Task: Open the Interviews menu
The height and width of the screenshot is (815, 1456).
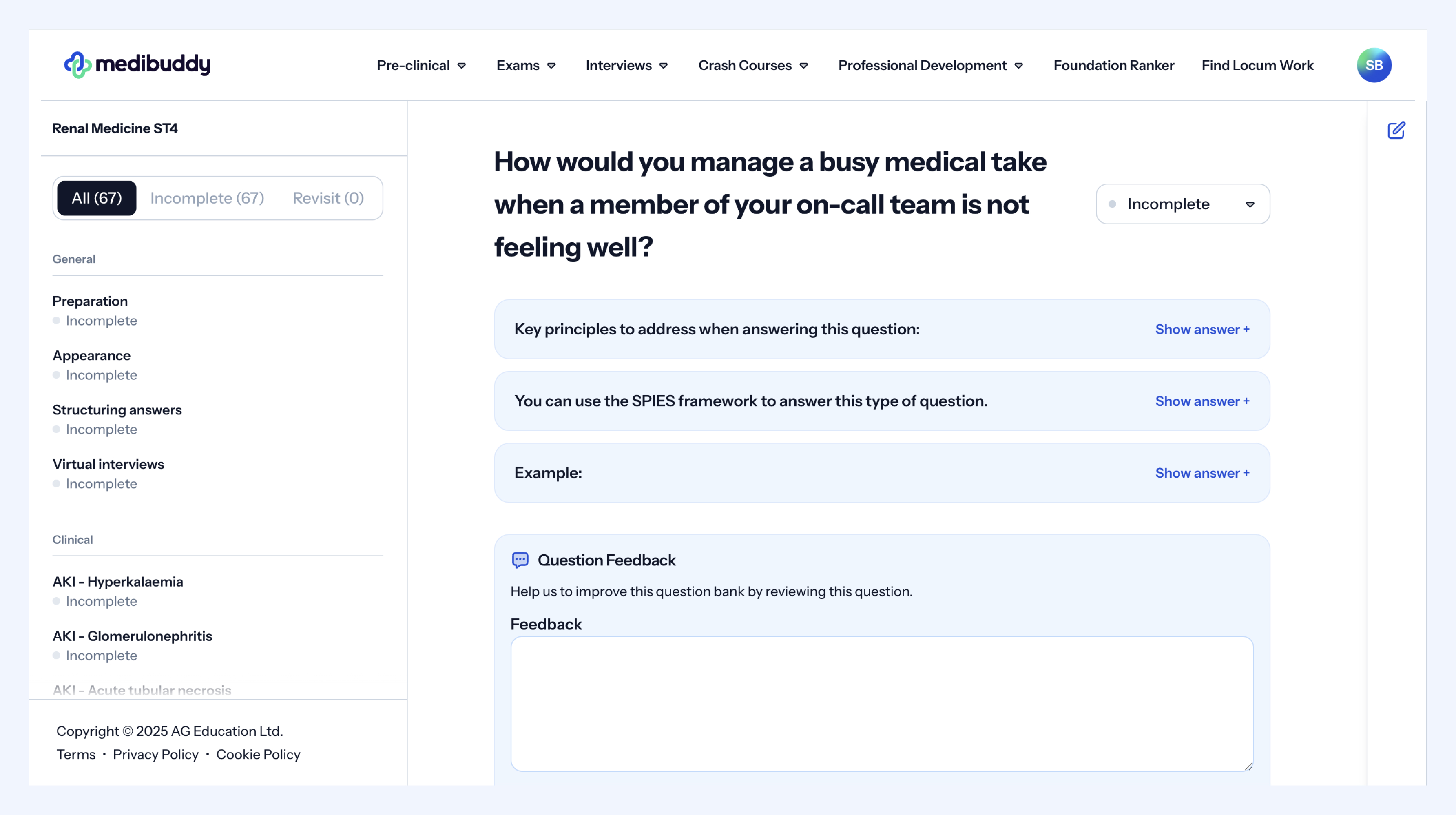Action: pyautogui.click(x=626, y=66)
